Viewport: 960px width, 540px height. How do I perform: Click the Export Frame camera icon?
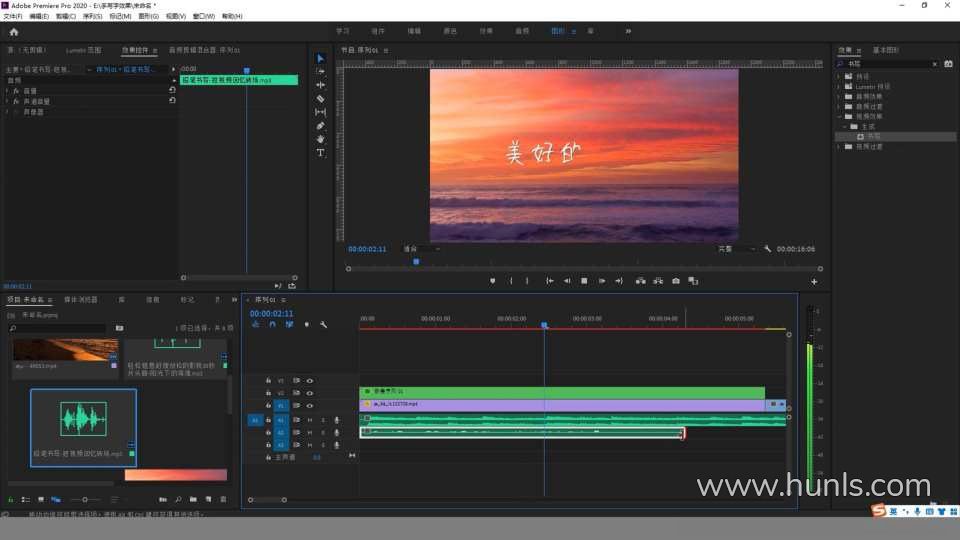pyautogui.click(x=676, y=281)
